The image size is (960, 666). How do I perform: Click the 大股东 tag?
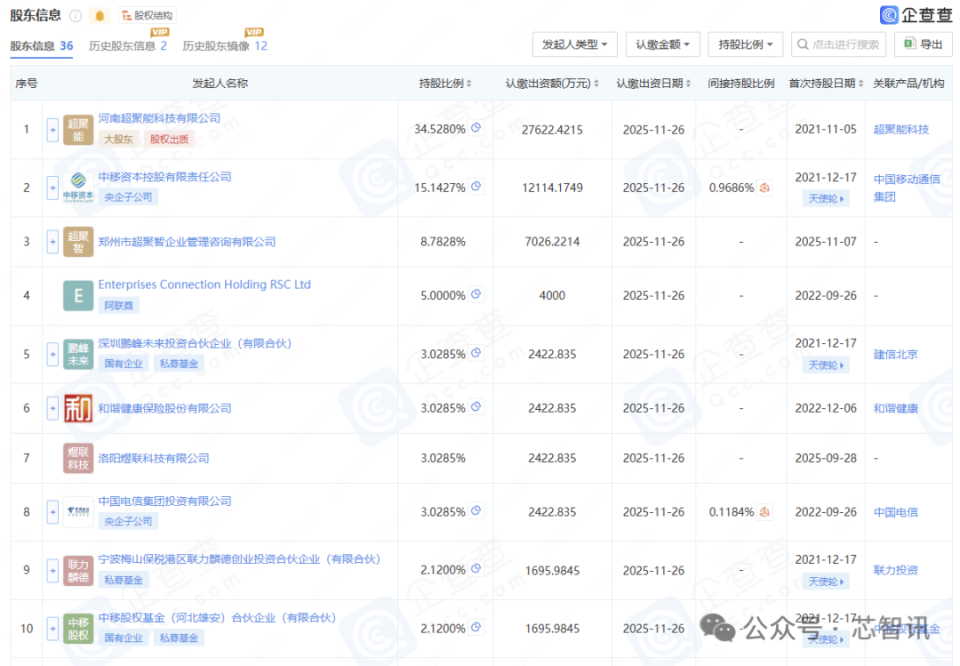point(118,139)
